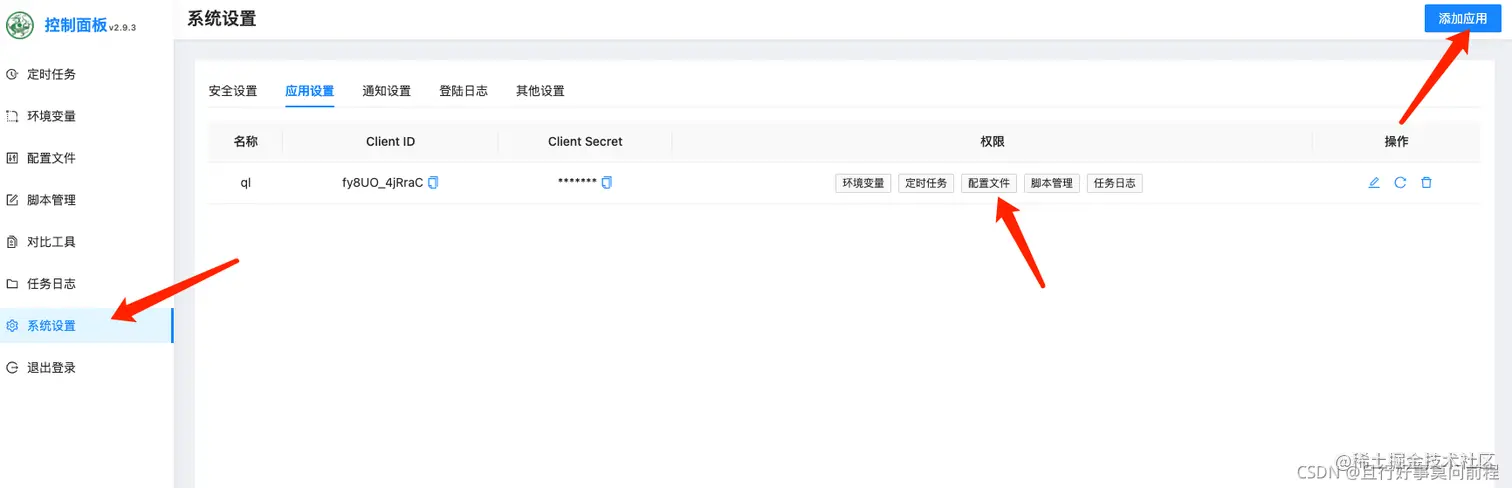The height and width of the screenshot is (488, 1512).
Task: Click the 青龙 panel logo icon
Action: 20,25
